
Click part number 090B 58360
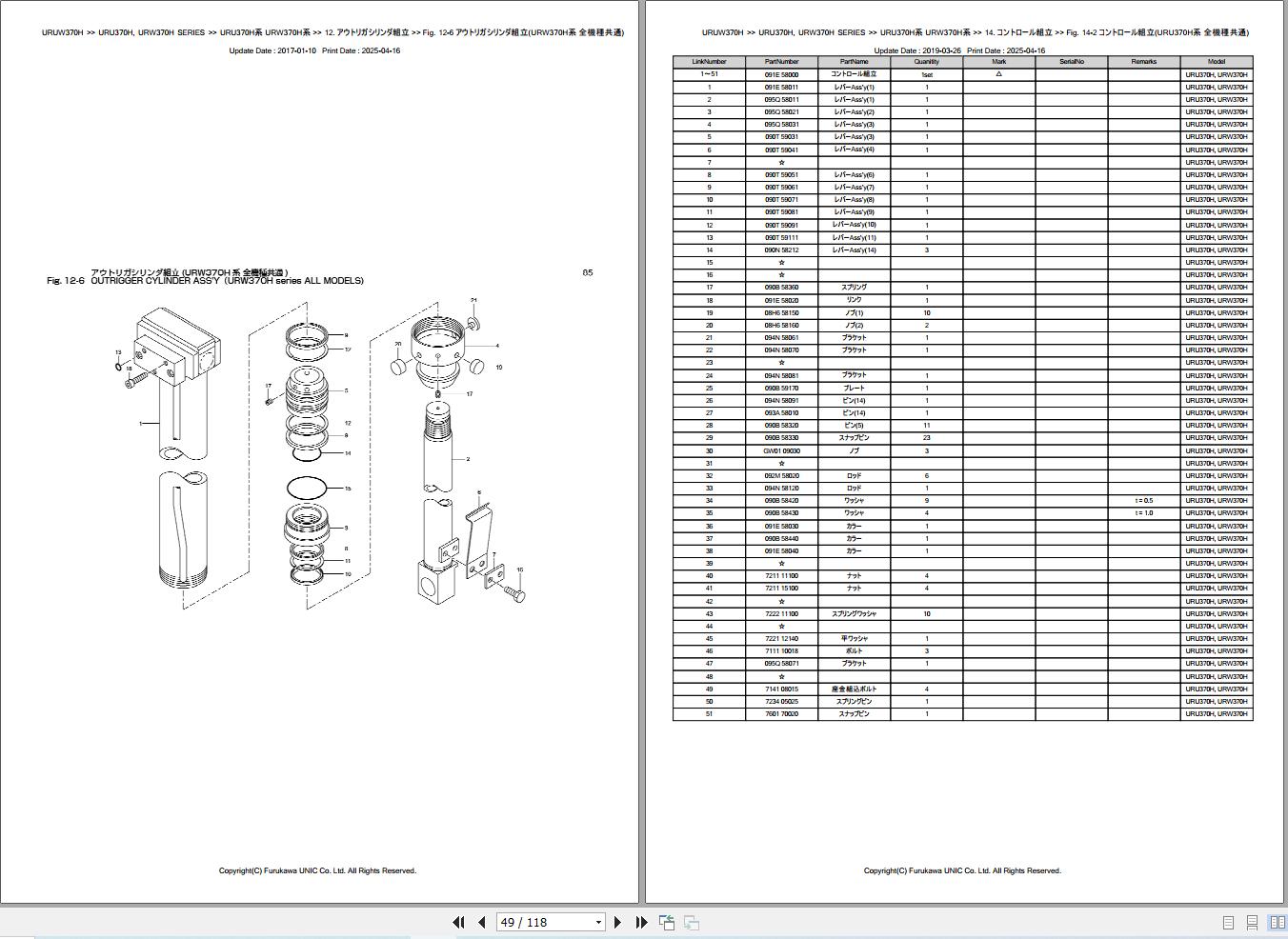click(x=781, y=287)
